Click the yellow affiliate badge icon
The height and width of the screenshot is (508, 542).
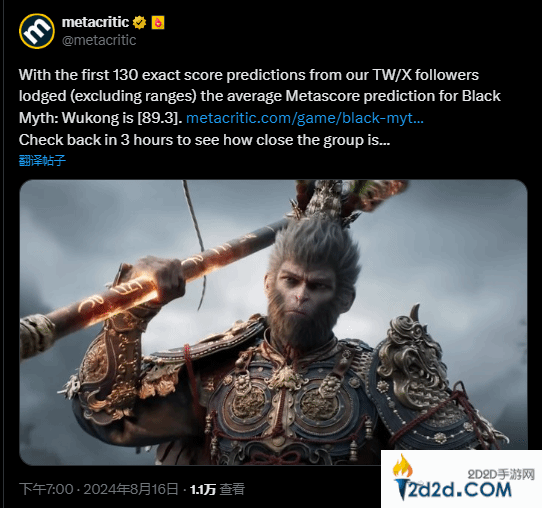coord(158,23)
